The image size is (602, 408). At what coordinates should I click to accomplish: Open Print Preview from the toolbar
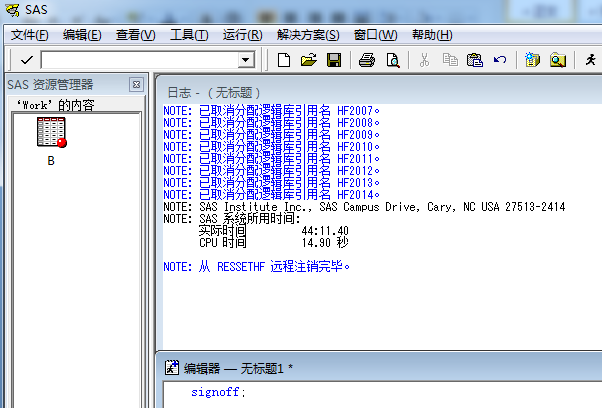pos(392,60)
